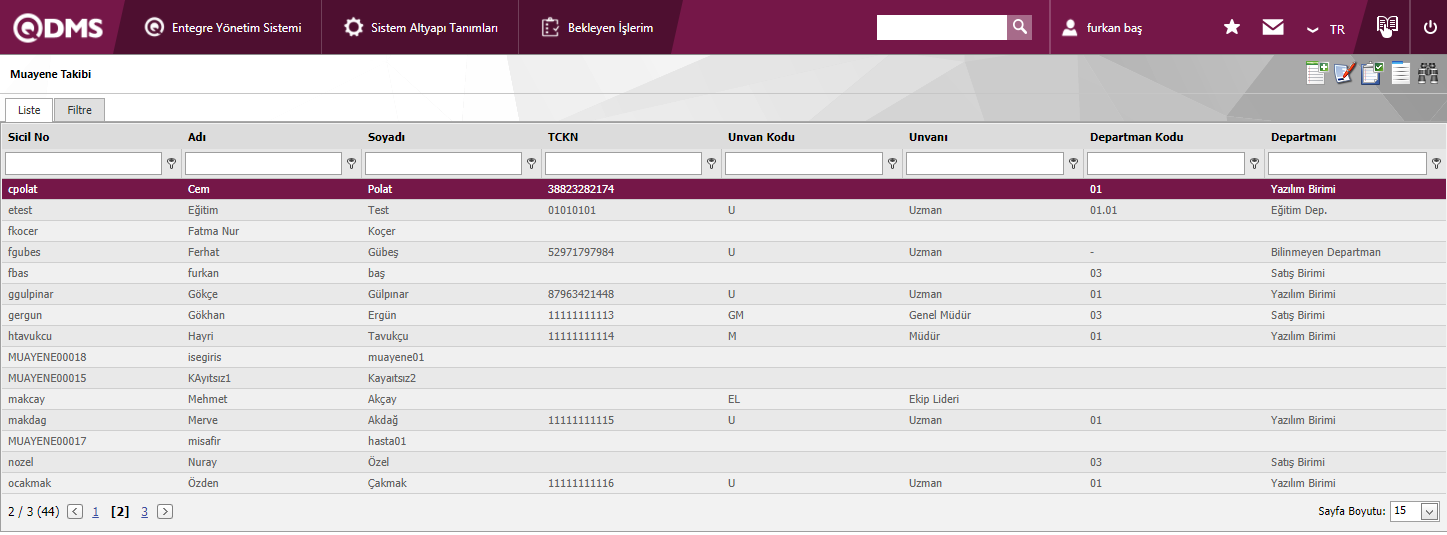Viewport: 1447px width, 535px height.
Task: Click the Soyadı column filter input
Action: pyautogui.click(x=443, y=163)
